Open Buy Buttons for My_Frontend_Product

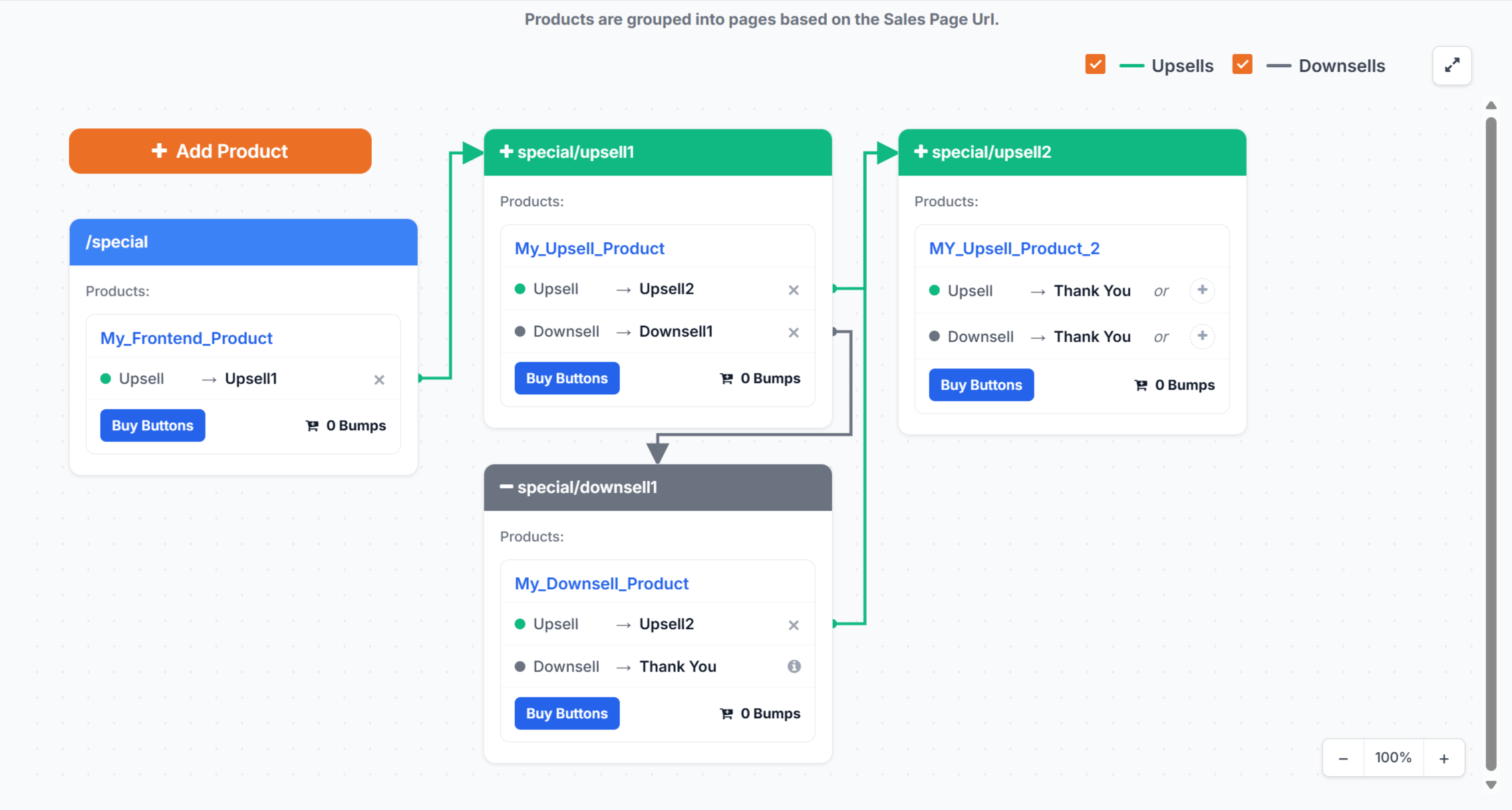[x=152, y=426]
